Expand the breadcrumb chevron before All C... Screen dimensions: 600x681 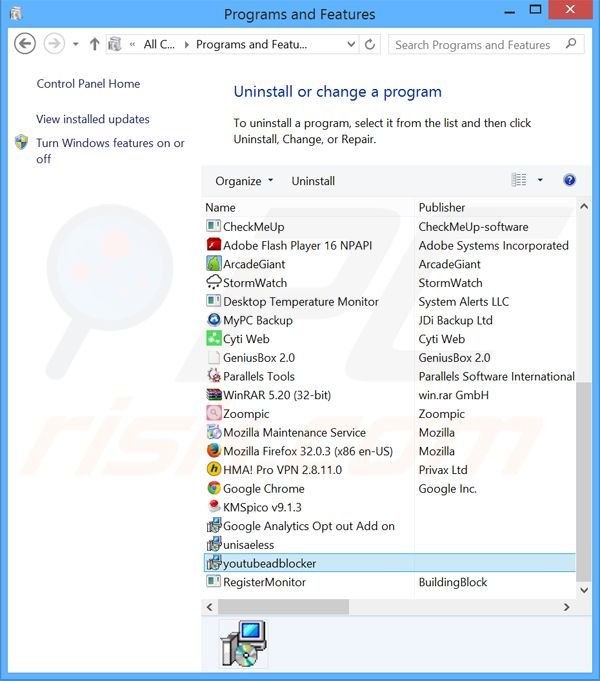[x=133, y=44]
